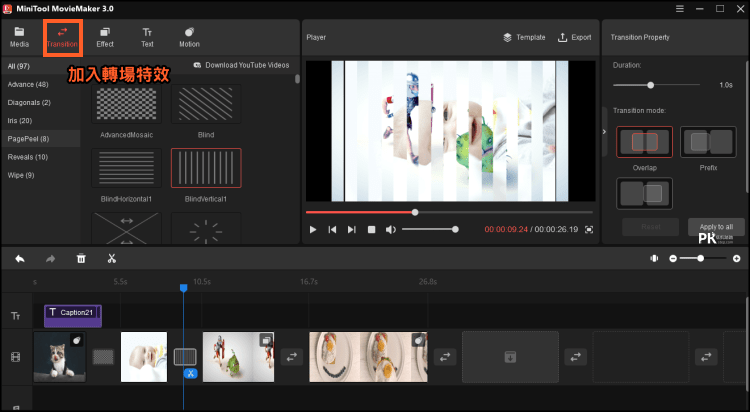Click the Export button

pyautogui.click(x=574, y=37)
